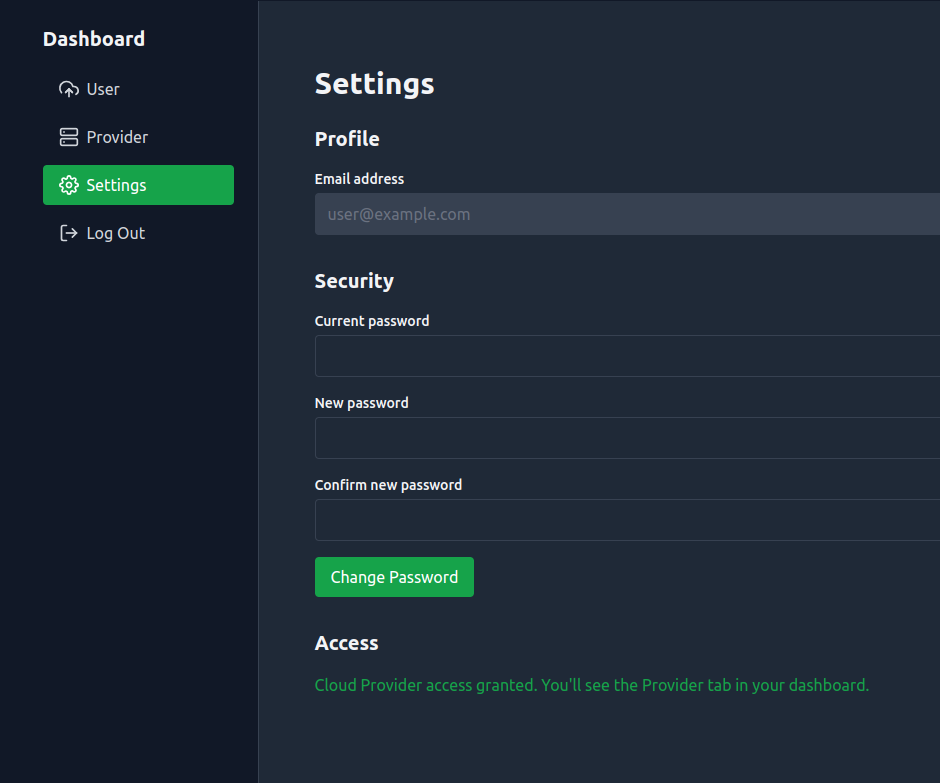The height and width of the screenshot is (783, 940).
Task: Focus the Email address field
Action: (627, 214)
